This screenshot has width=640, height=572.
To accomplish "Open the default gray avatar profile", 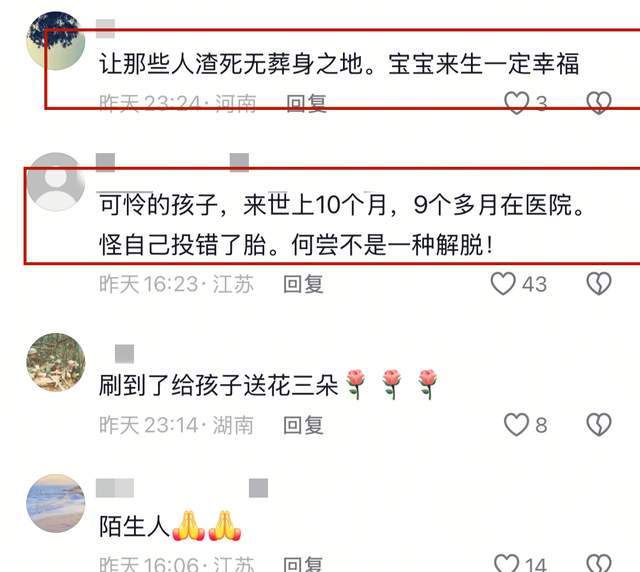I will pyautogui.click(x=56, y=182).
